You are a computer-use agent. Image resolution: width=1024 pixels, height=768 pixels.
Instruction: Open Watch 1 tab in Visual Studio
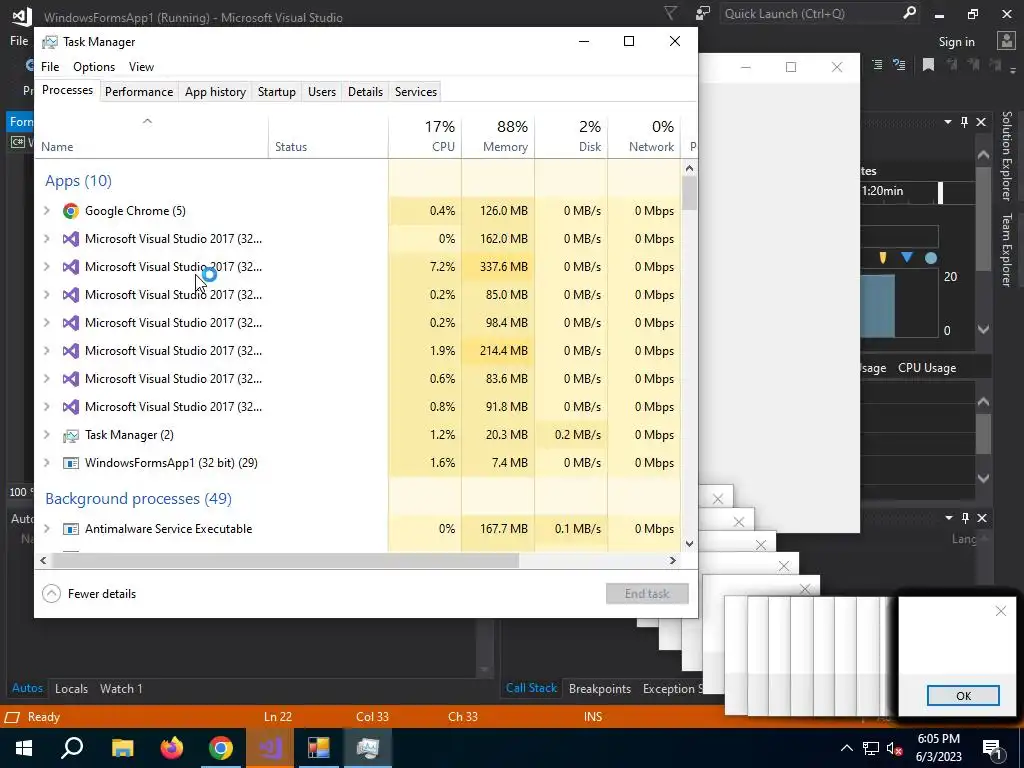[121, 689]
